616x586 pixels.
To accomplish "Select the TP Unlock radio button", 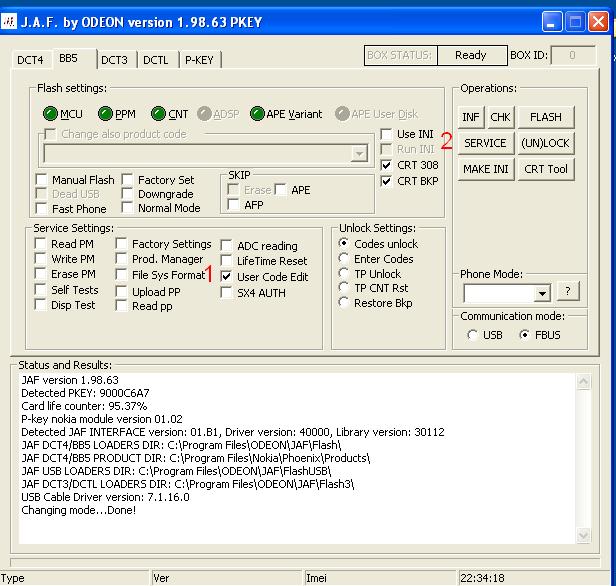I will pos(344,273).
